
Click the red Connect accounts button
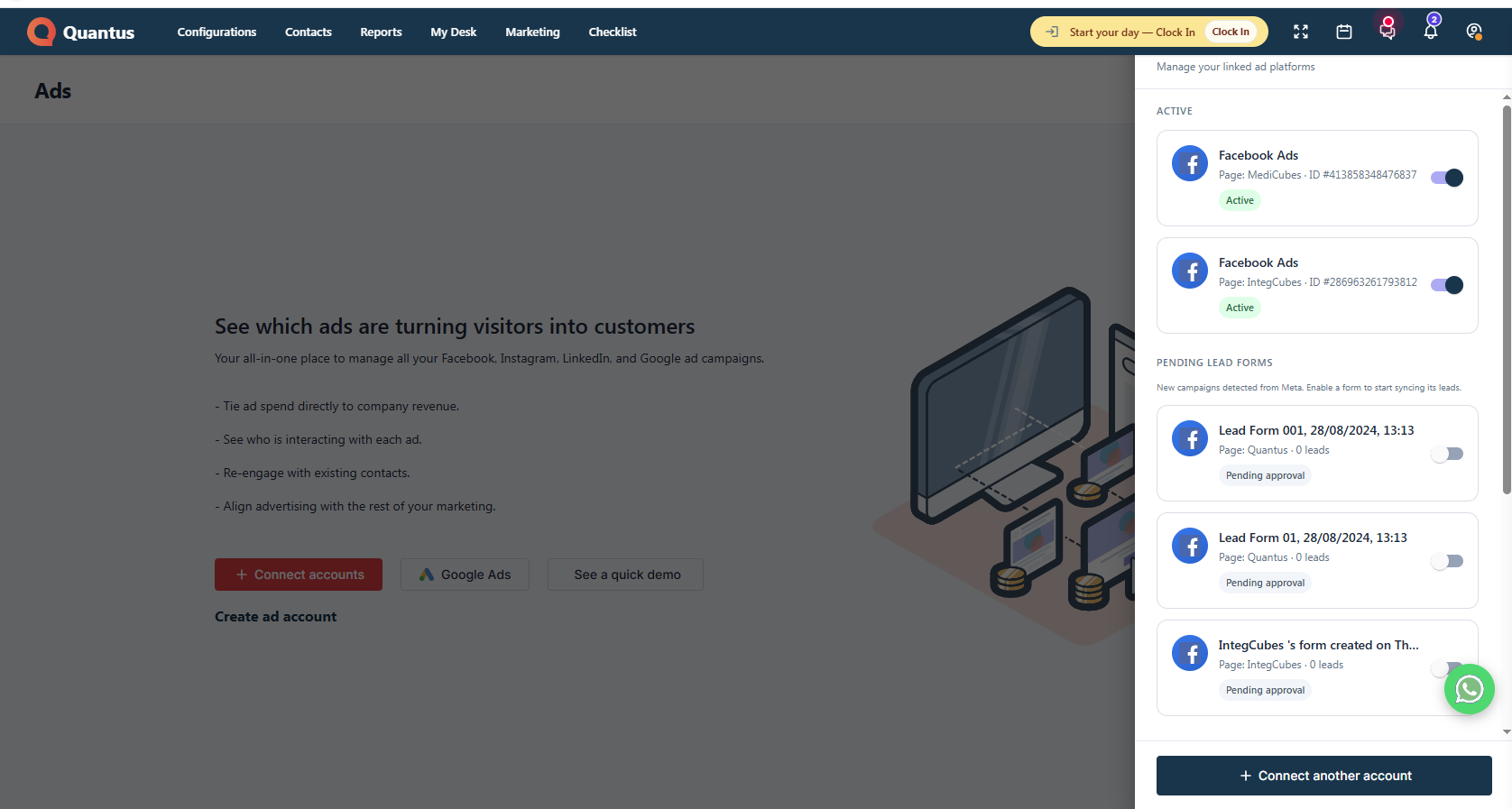(299, 575)
